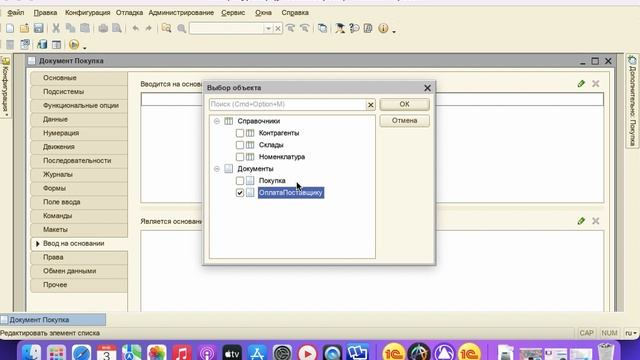Switch to the Прочее tab

coord(79,285)
